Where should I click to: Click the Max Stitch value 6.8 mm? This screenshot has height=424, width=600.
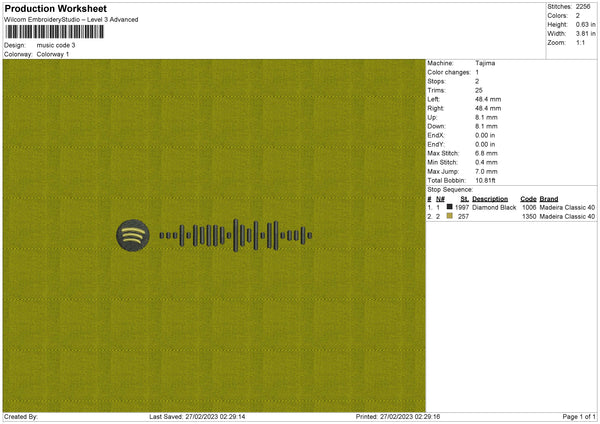486,153
